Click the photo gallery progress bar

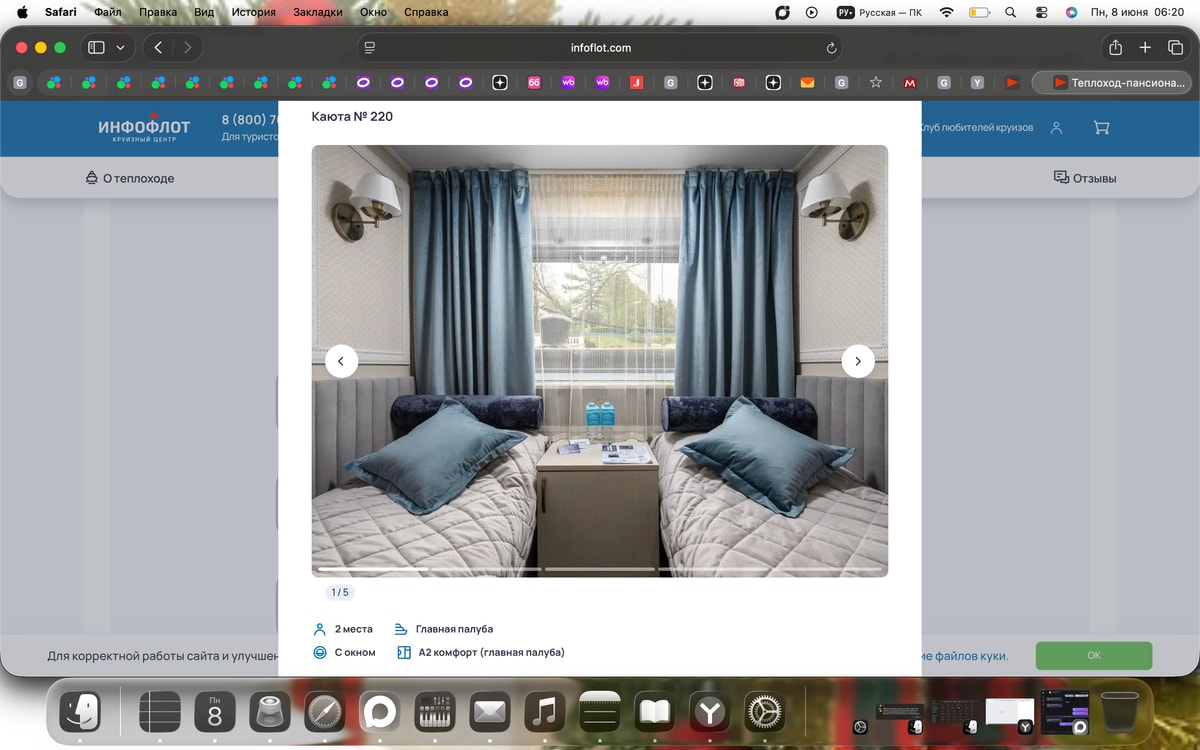pos(600,569)
